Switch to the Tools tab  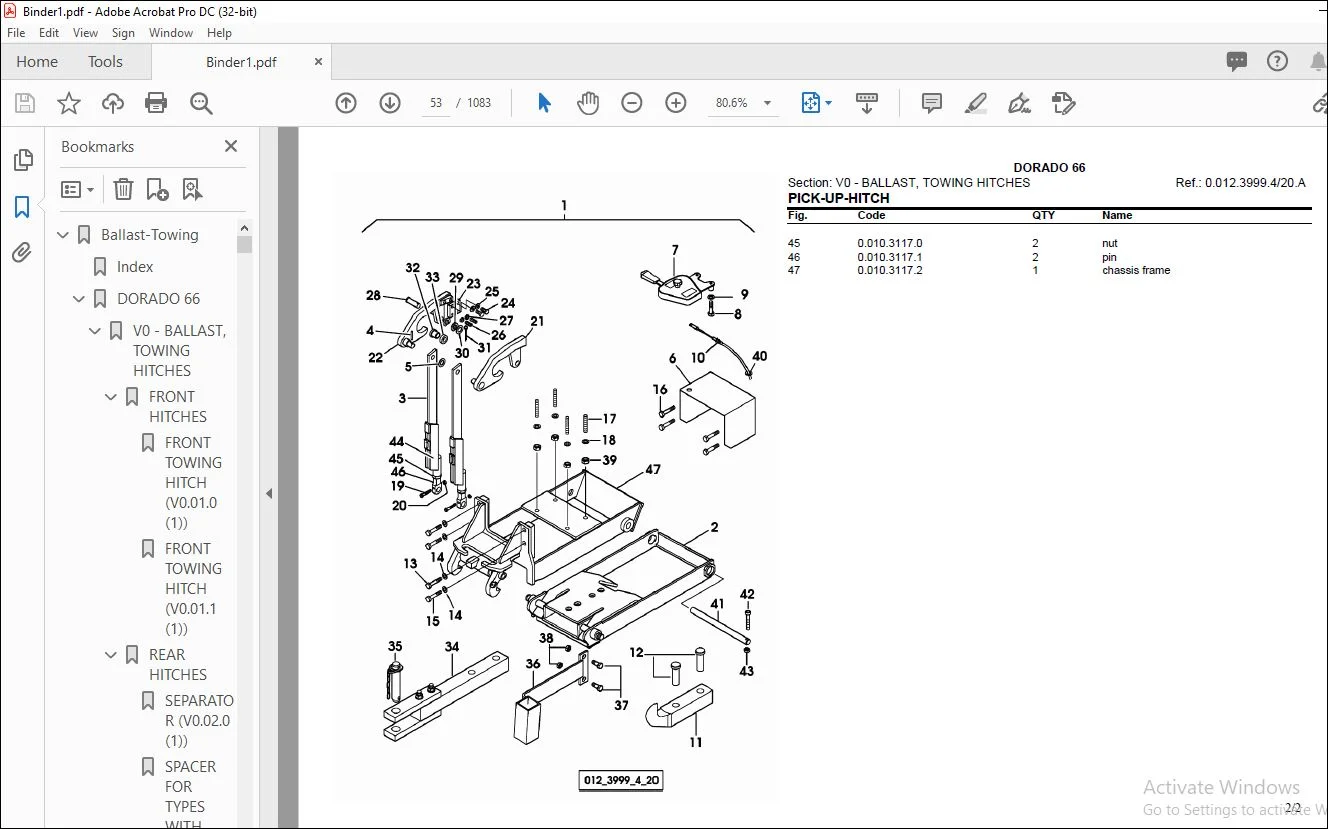point(105,61)
